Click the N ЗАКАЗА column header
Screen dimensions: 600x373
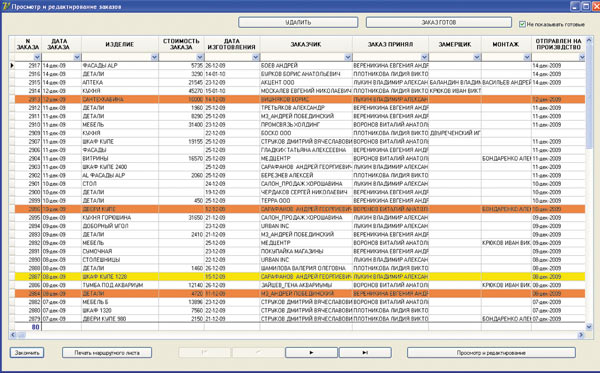pyautogui.click(x=28, y=44)
